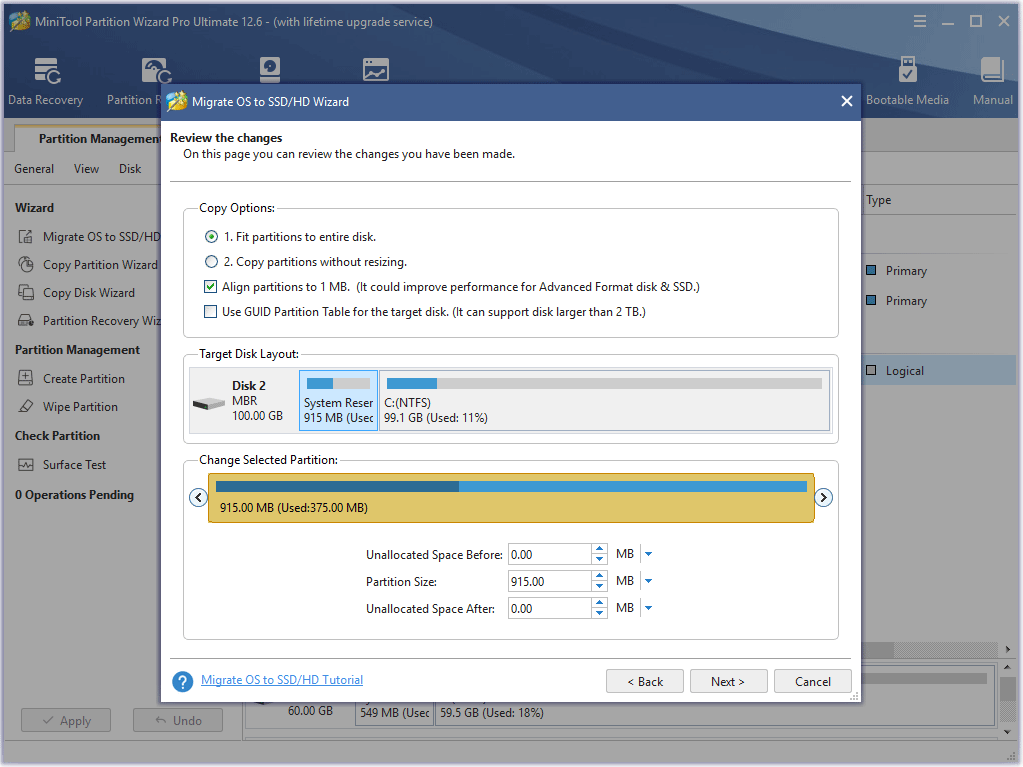
Task: Open the Disk menu
Action: click(x=130, y=169)
